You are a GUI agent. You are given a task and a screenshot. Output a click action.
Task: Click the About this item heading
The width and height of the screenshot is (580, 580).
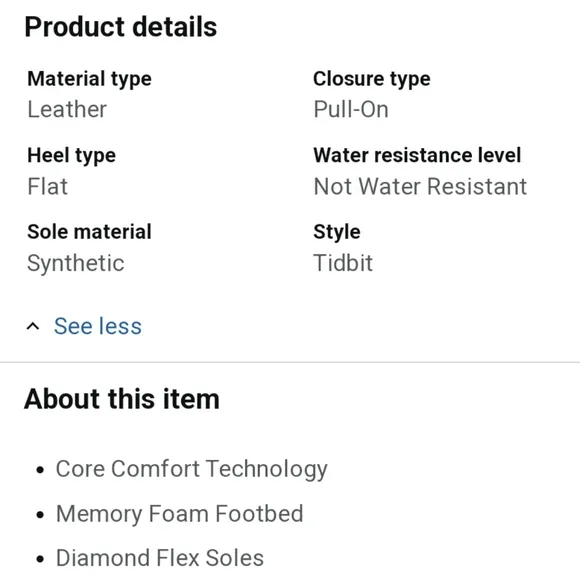click(x=122, y=399)
